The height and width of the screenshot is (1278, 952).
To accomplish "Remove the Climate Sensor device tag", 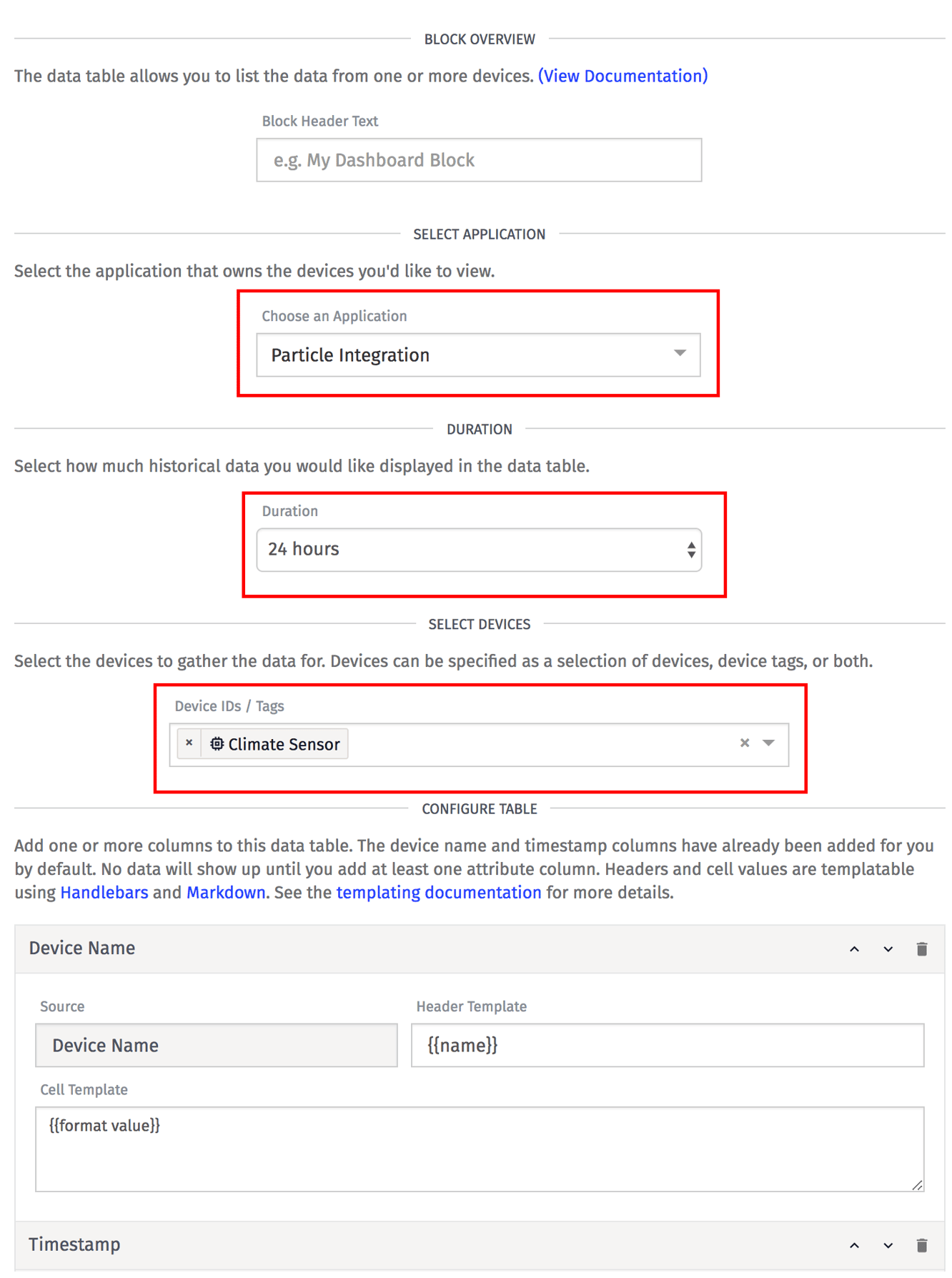I will click(189, 743).
